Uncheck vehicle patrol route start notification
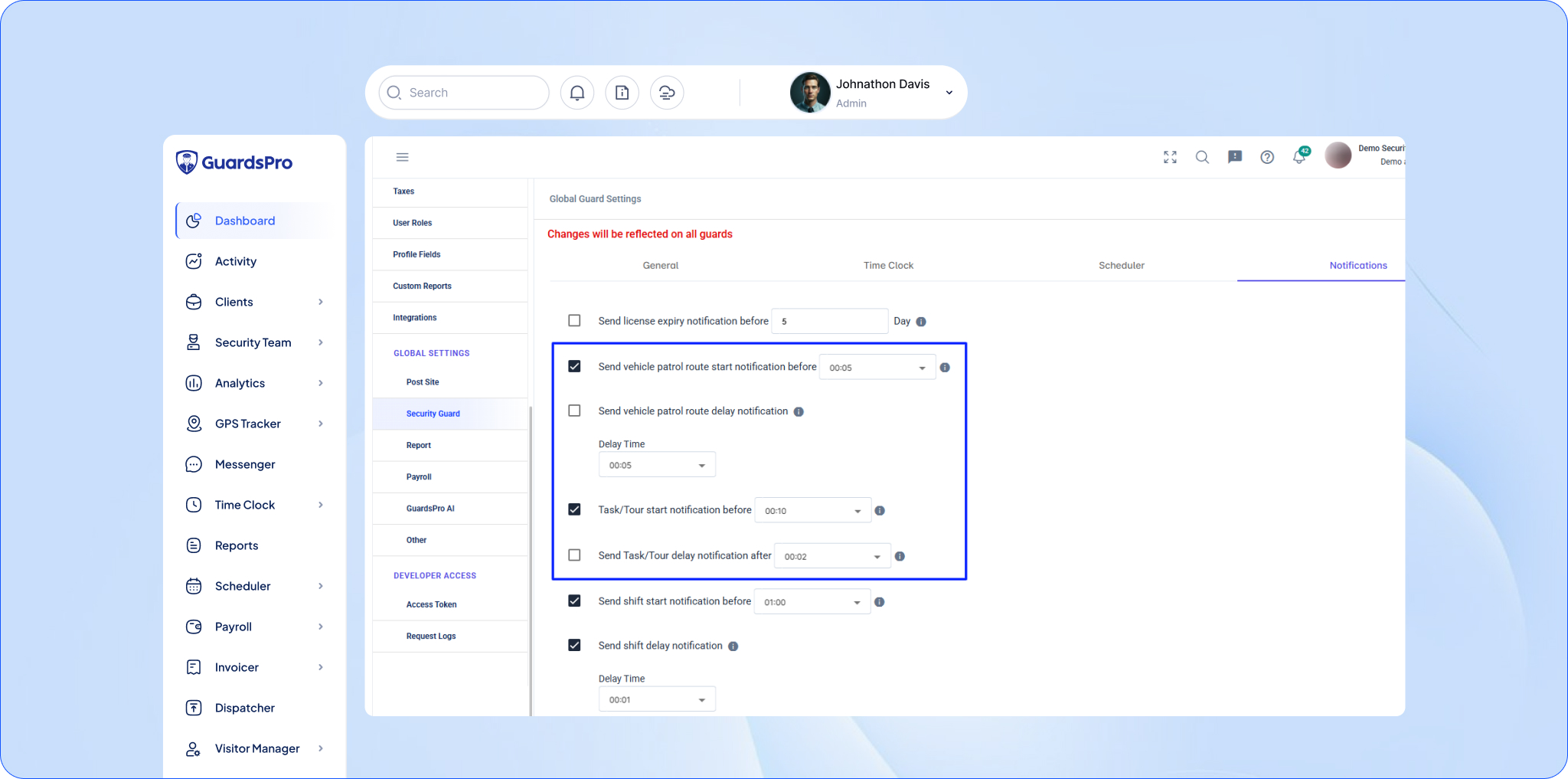 (x=574, y=366)
